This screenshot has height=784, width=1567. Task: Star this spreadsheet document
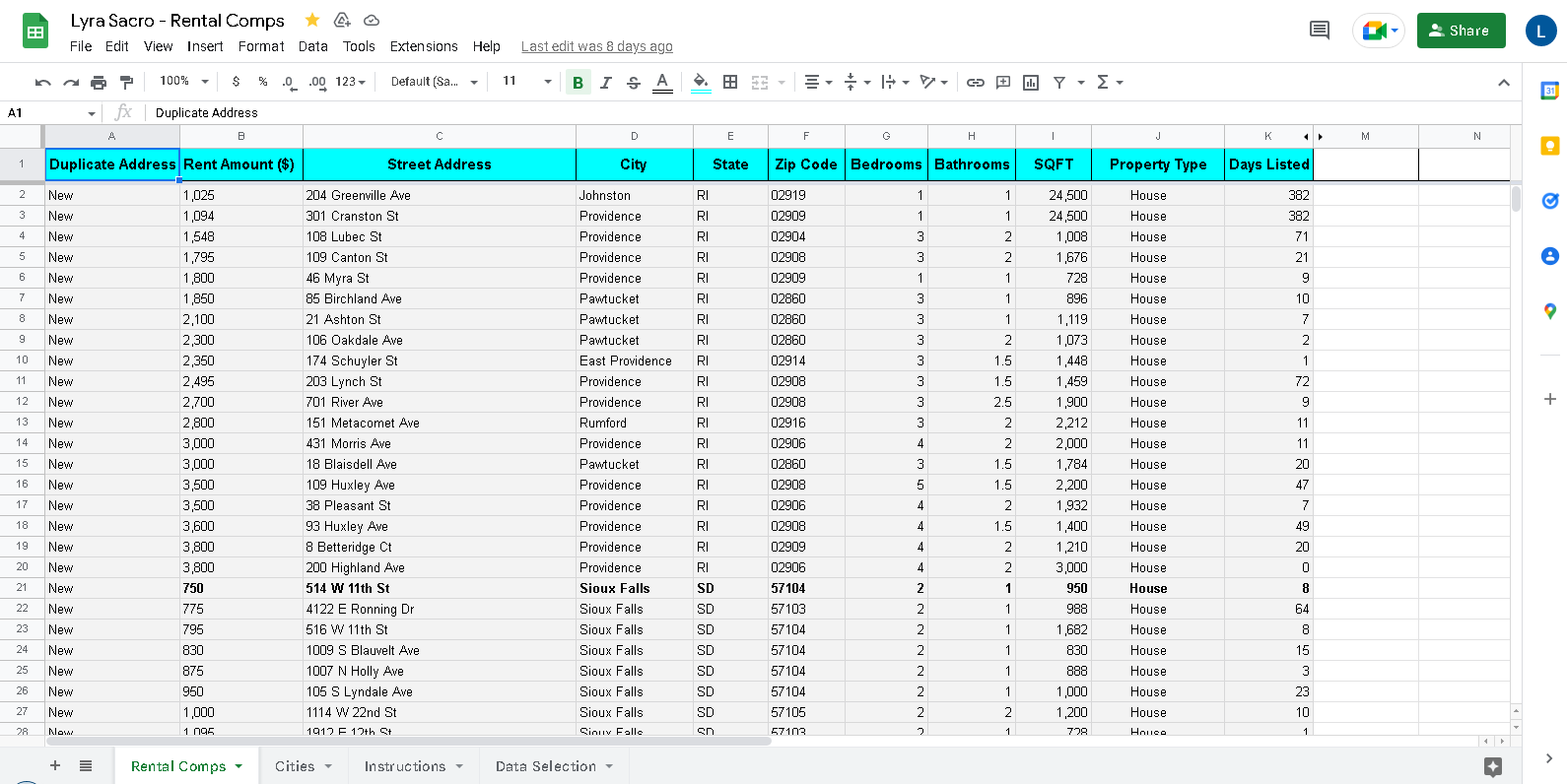[312, 20]
